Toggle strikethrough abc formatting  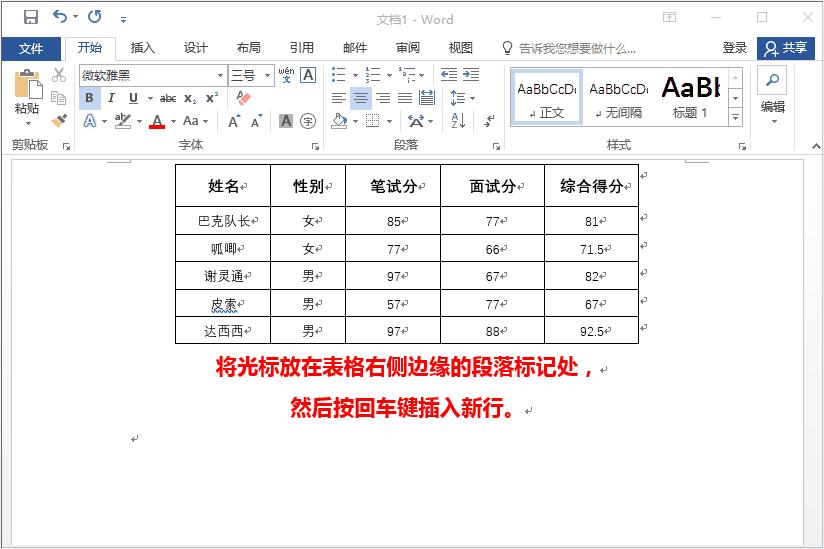click(x=168, y=98)
